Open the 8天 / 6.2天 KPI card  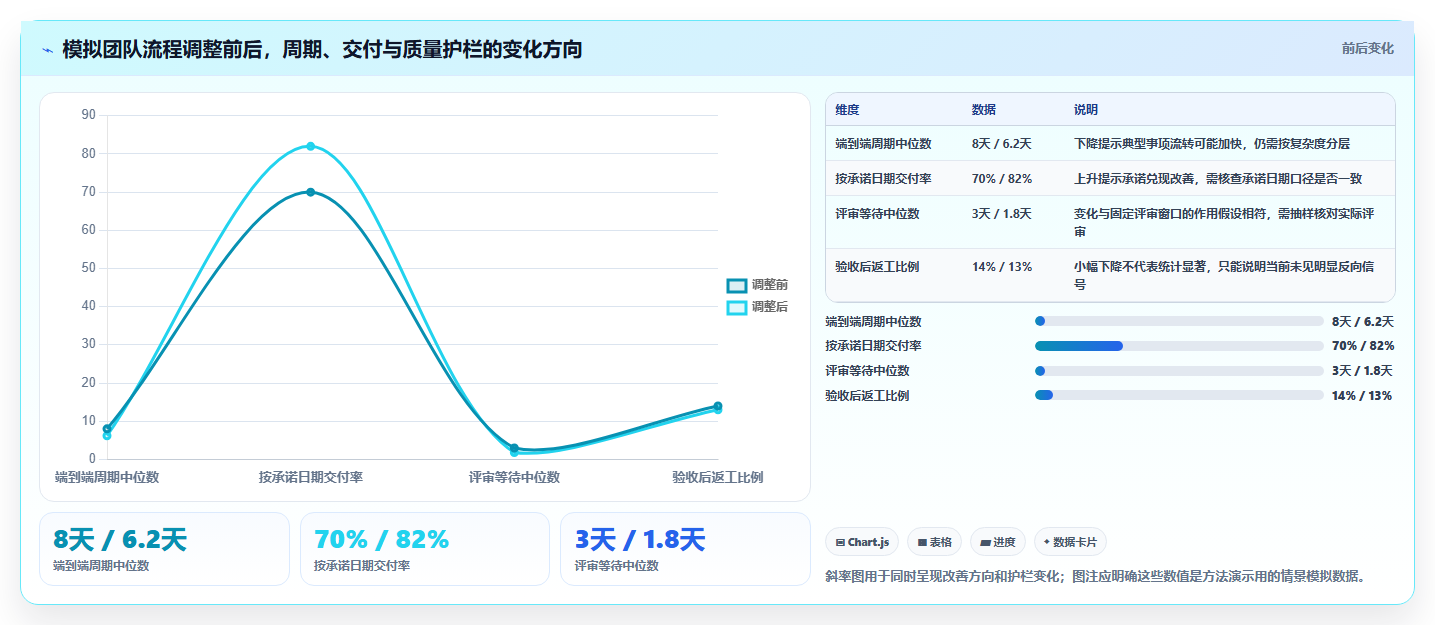click(x=164, y=549)
